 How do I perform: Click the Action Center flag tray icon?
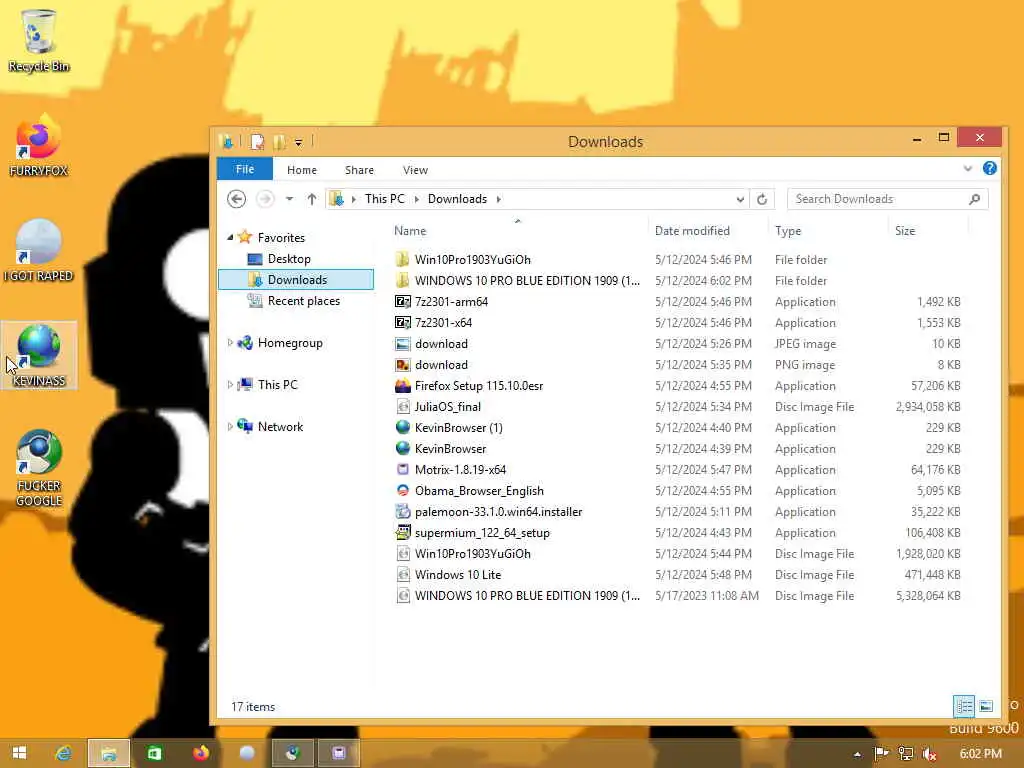click(x=881, y=754)
